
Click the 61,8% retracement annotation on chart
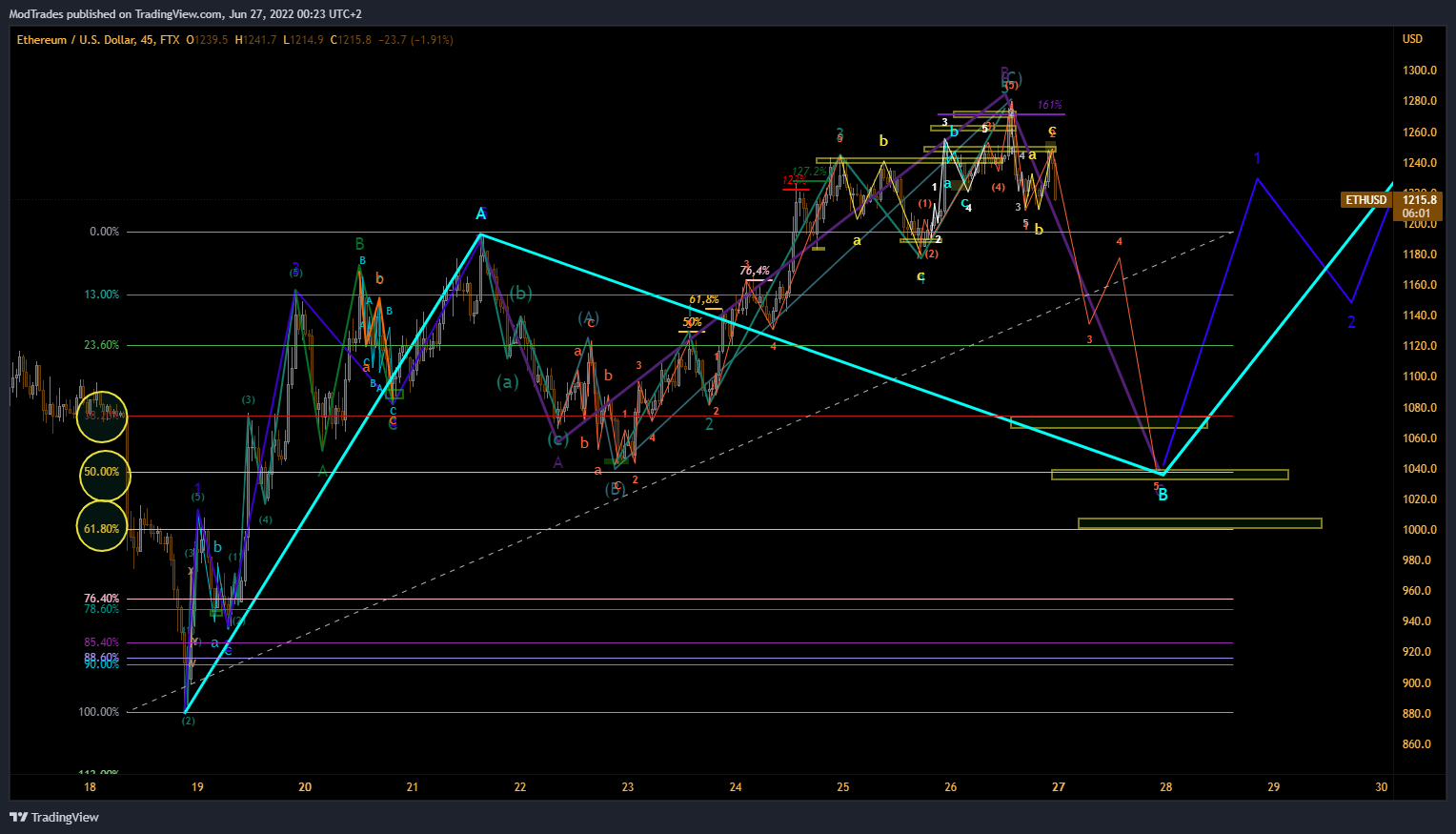(704, 300)
